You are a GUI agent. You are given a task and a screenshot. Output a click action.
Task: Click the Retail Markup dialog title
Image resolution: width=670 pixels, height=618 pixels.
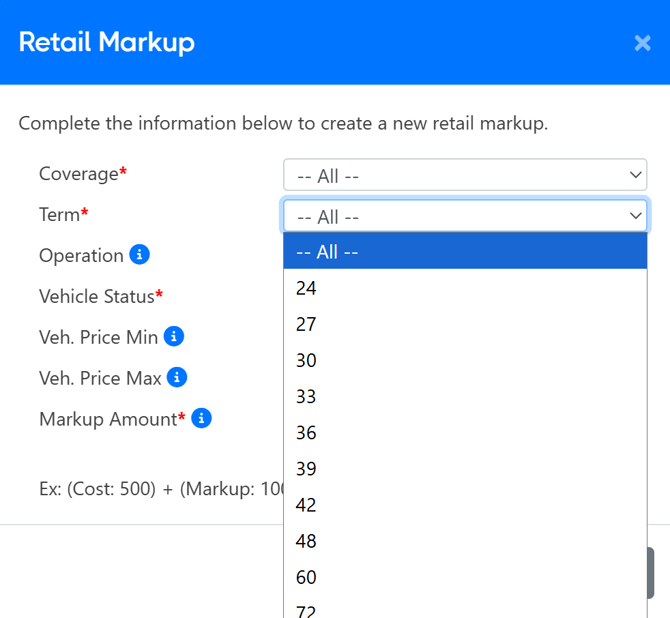click(107, 42)
